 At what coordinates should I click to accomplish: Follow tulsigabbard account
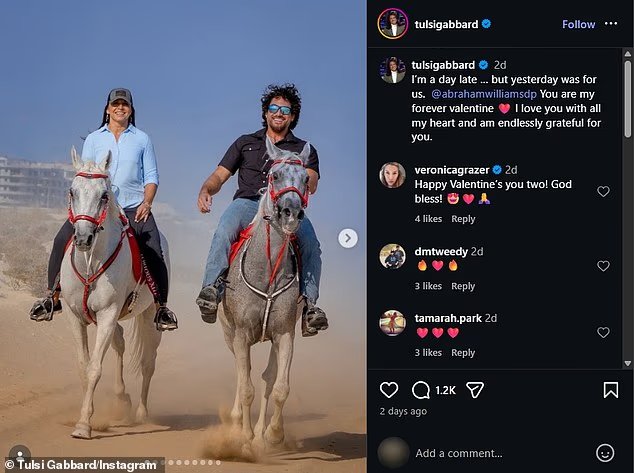click(579, 24)
